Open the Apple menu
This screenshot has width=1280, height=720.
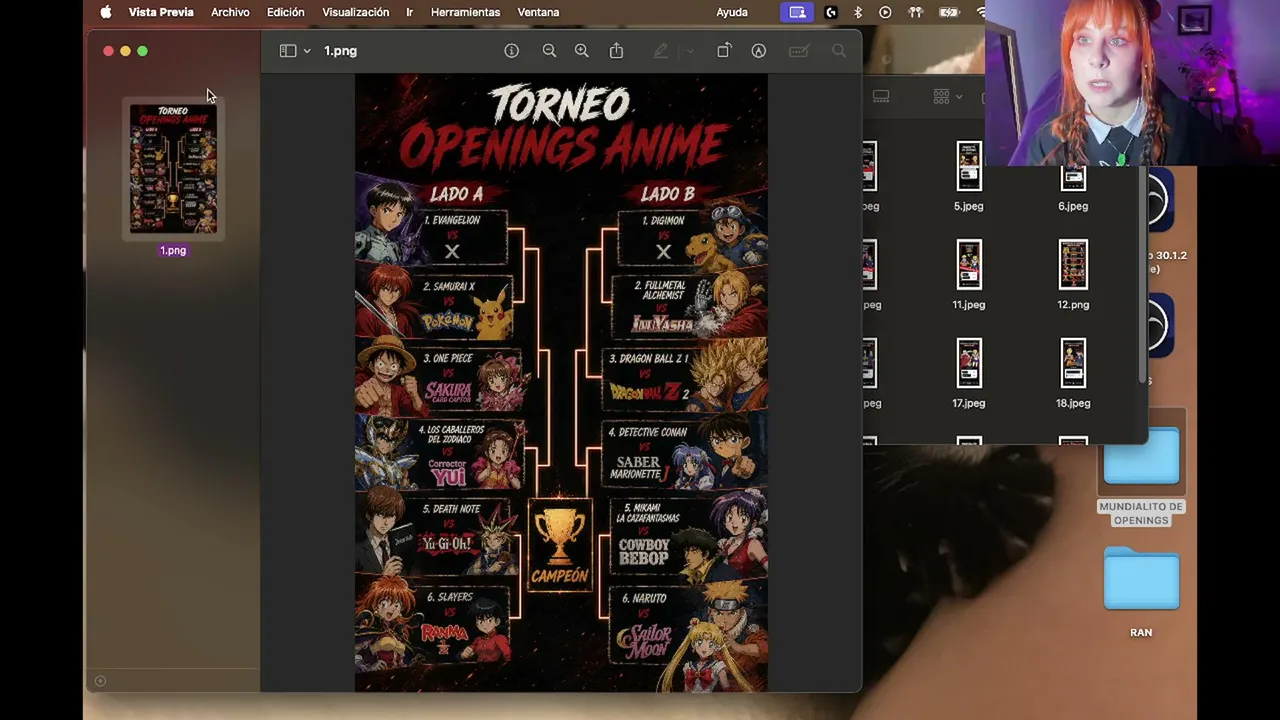tap(106, 12)
